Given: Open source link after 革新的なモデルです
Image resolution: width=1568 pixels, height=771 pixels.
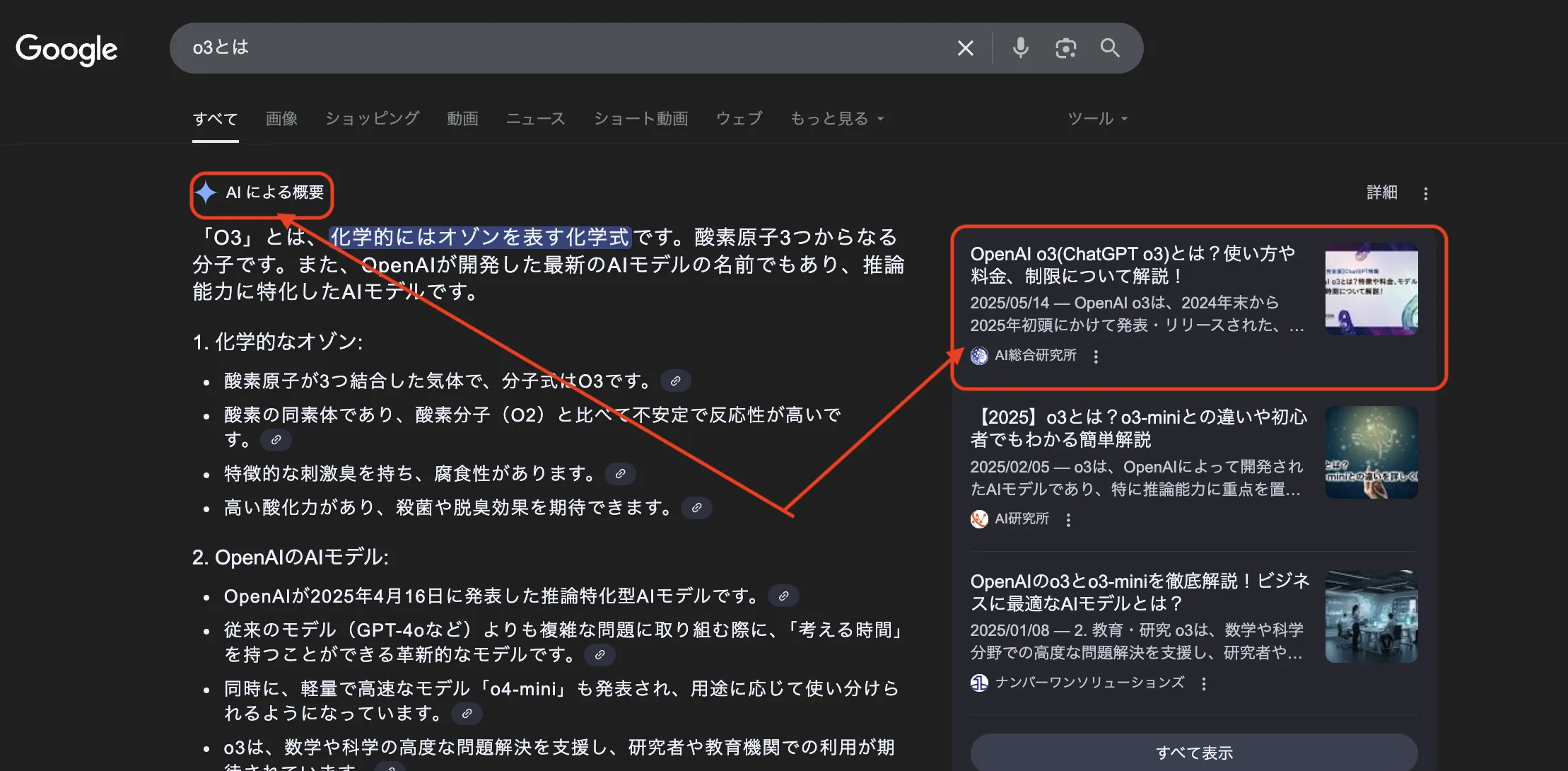Looking at the screenshot, I should click(x=599, y=655).
